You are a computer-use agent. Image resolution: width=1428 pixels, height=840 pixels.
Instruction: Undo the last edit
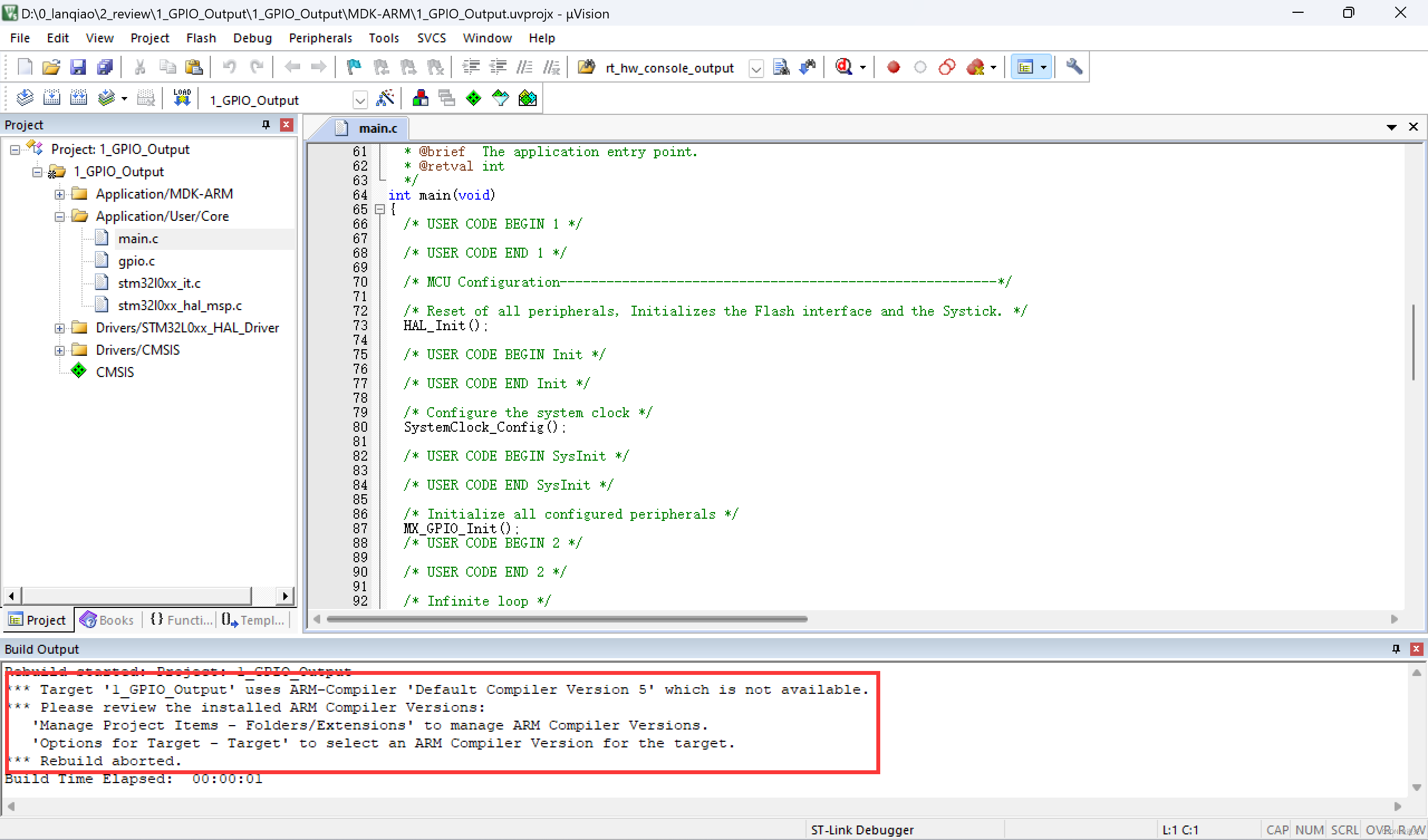point(229,67)
